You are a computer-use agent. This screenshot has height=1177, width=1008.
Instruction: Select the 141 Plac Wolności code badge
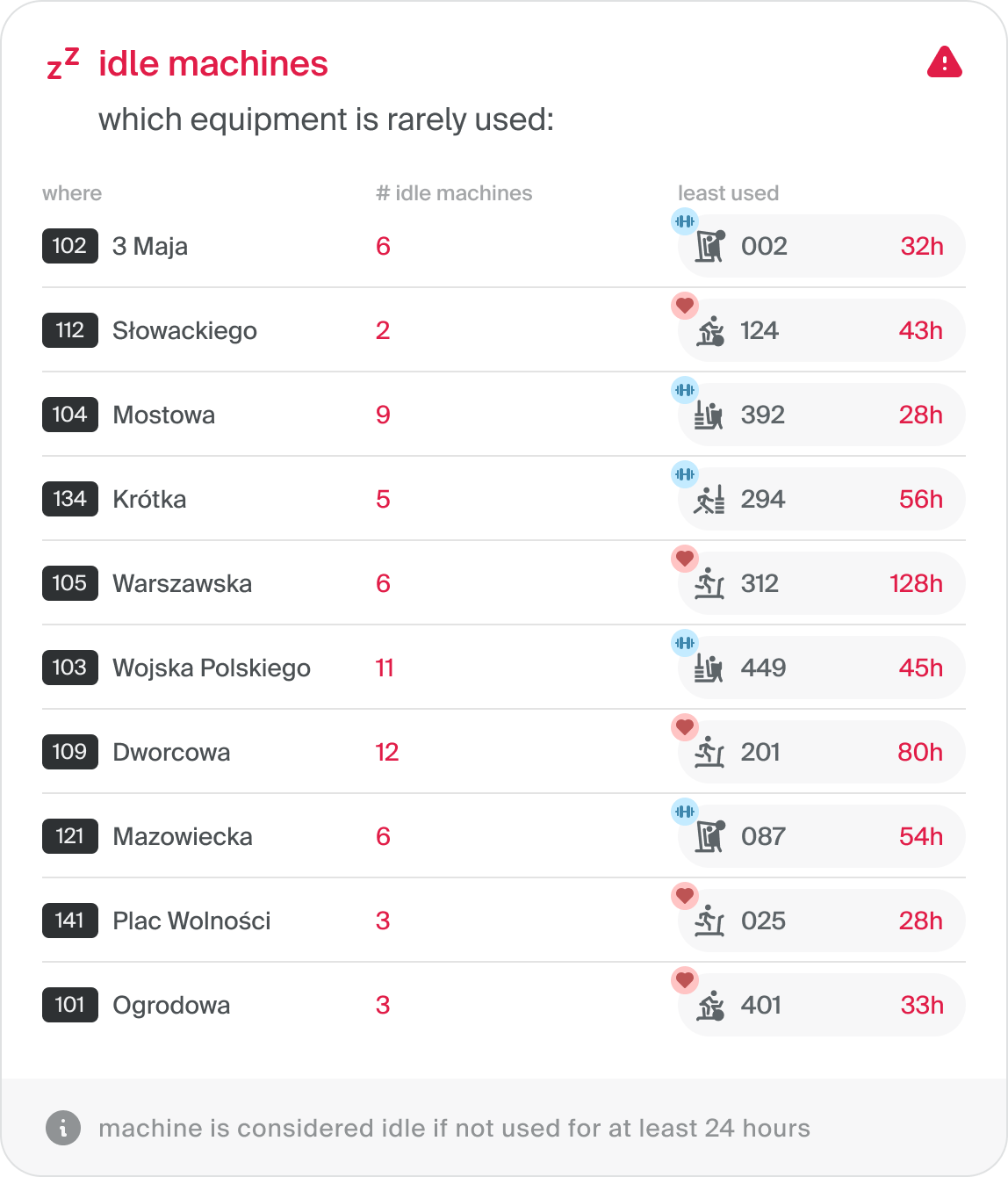(x=70, y=921)
